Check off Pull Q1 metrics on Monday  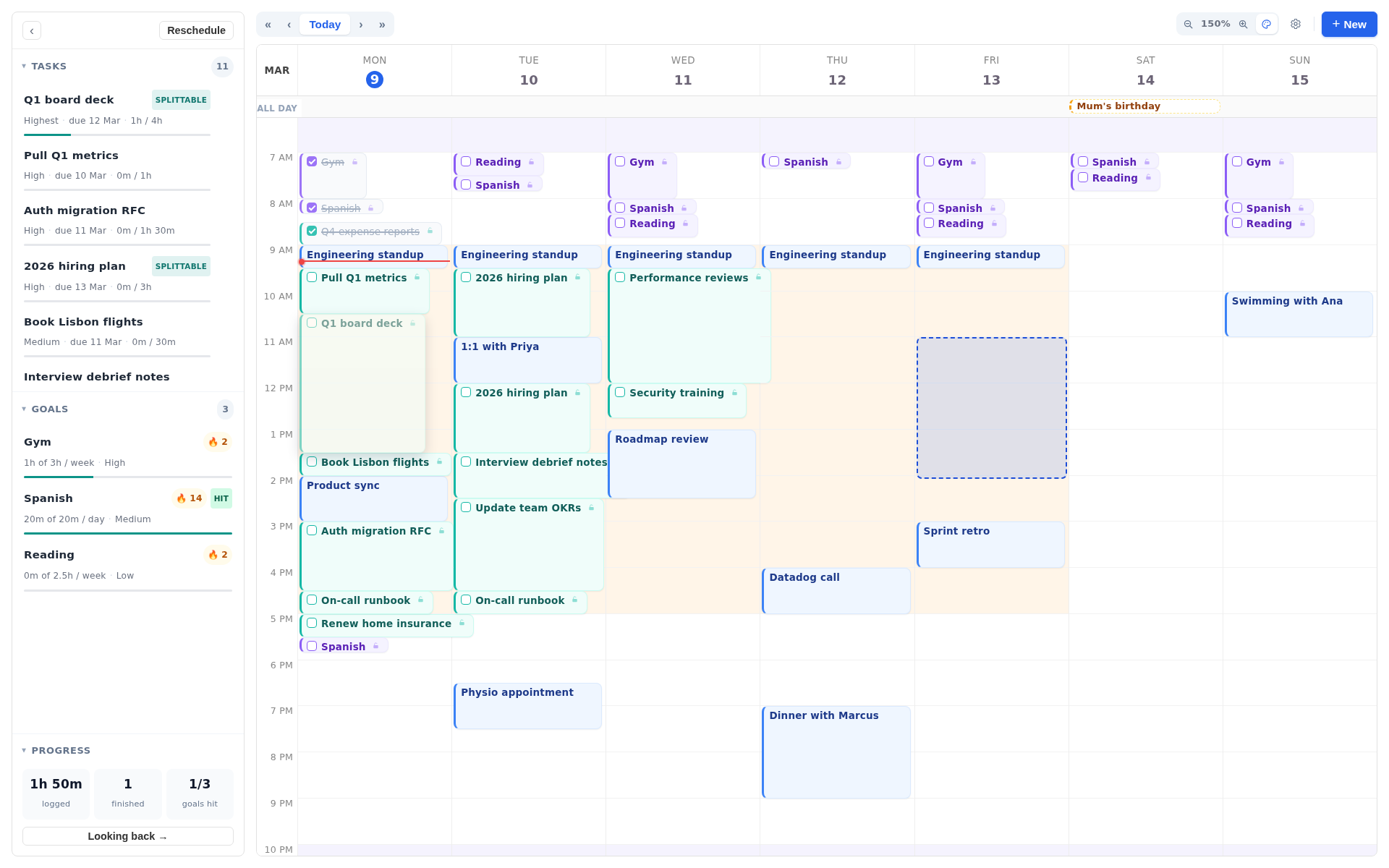pos(312,277)
